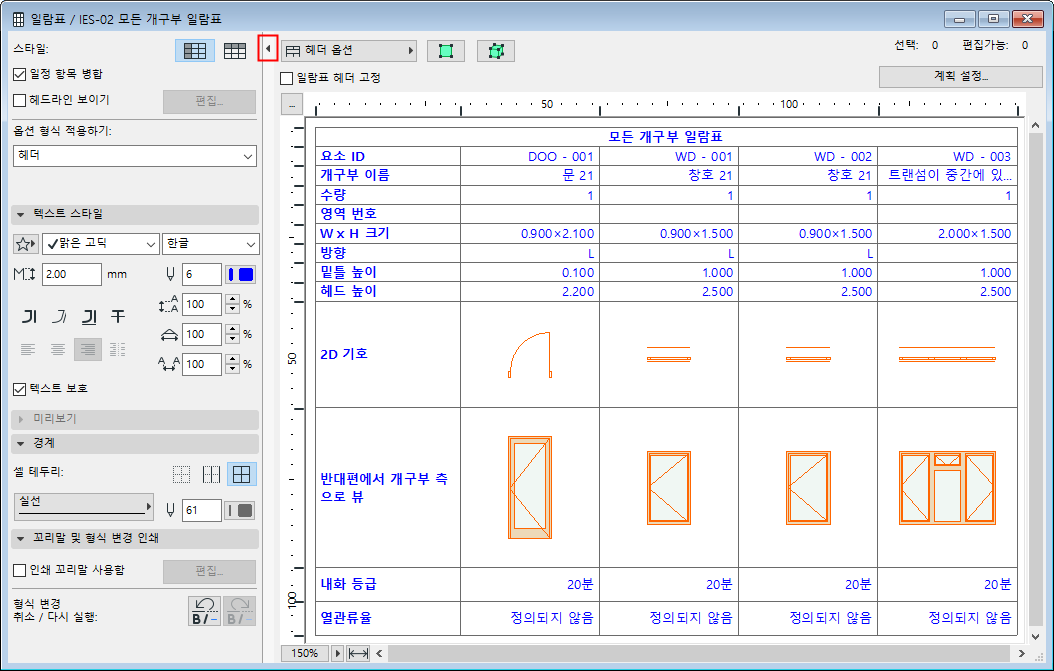This screenshot has height=671, width=1054.
Task: Decrease character spacing percentage stepper
Action: point(233,369)
